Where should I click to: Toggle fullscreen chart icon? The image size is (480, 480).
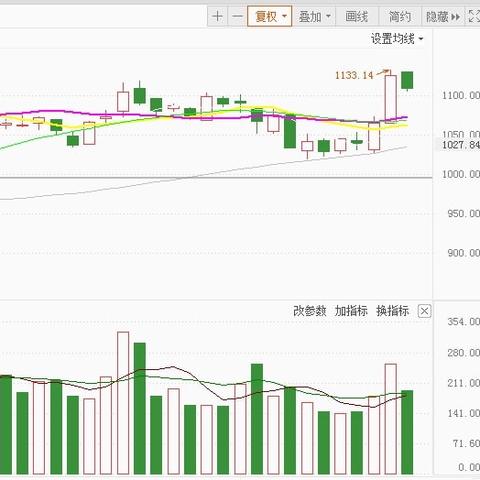click(x=473, y=16)
